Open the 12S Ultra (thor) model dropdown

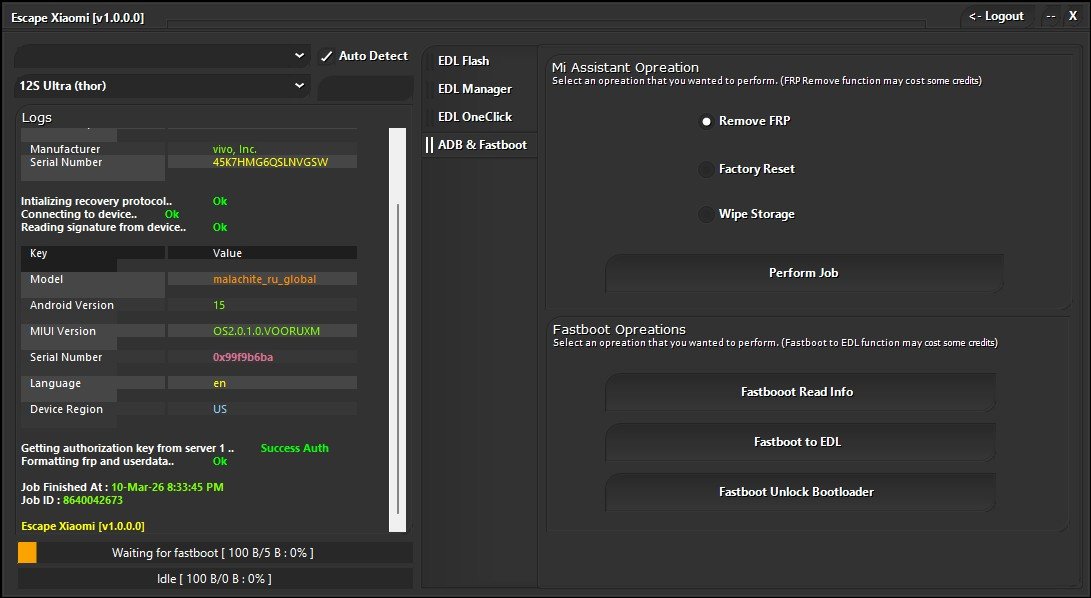point(160,86)
